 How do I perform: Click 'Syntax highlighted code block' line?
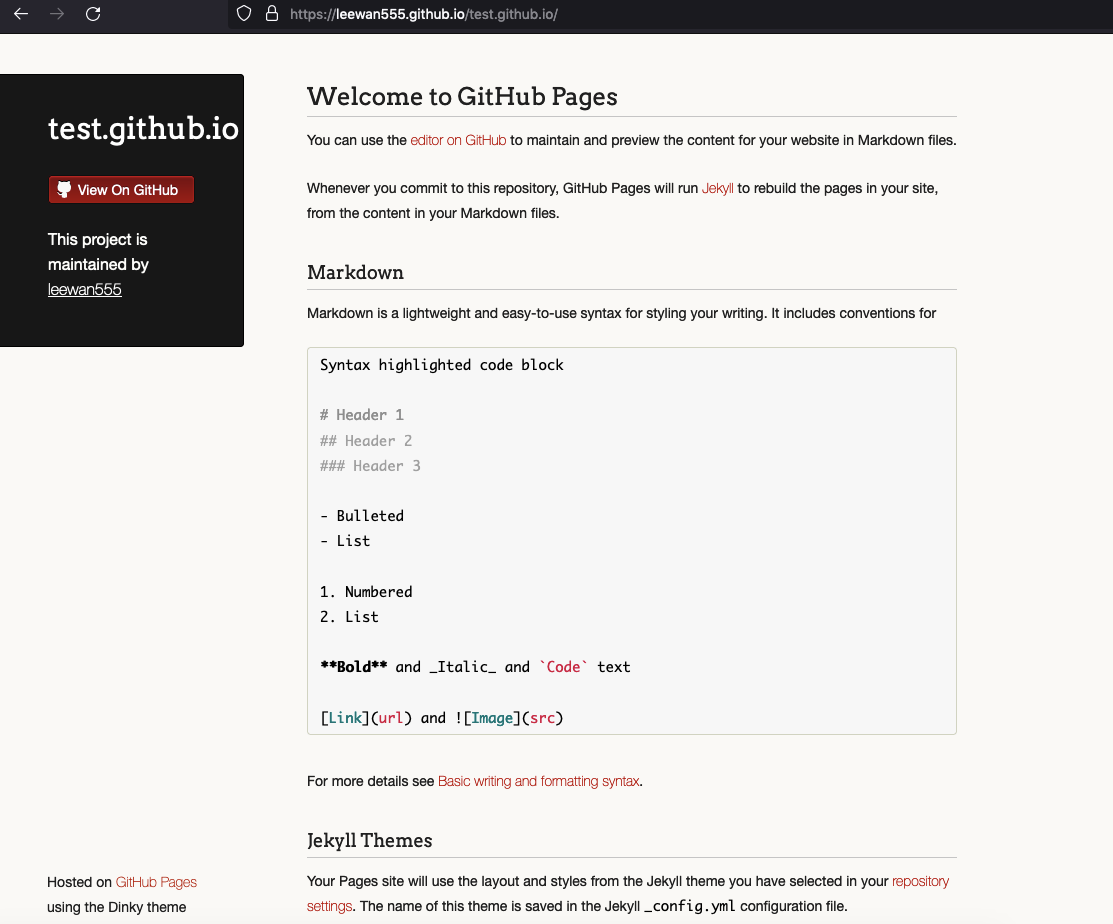click(x=442, y=365)
